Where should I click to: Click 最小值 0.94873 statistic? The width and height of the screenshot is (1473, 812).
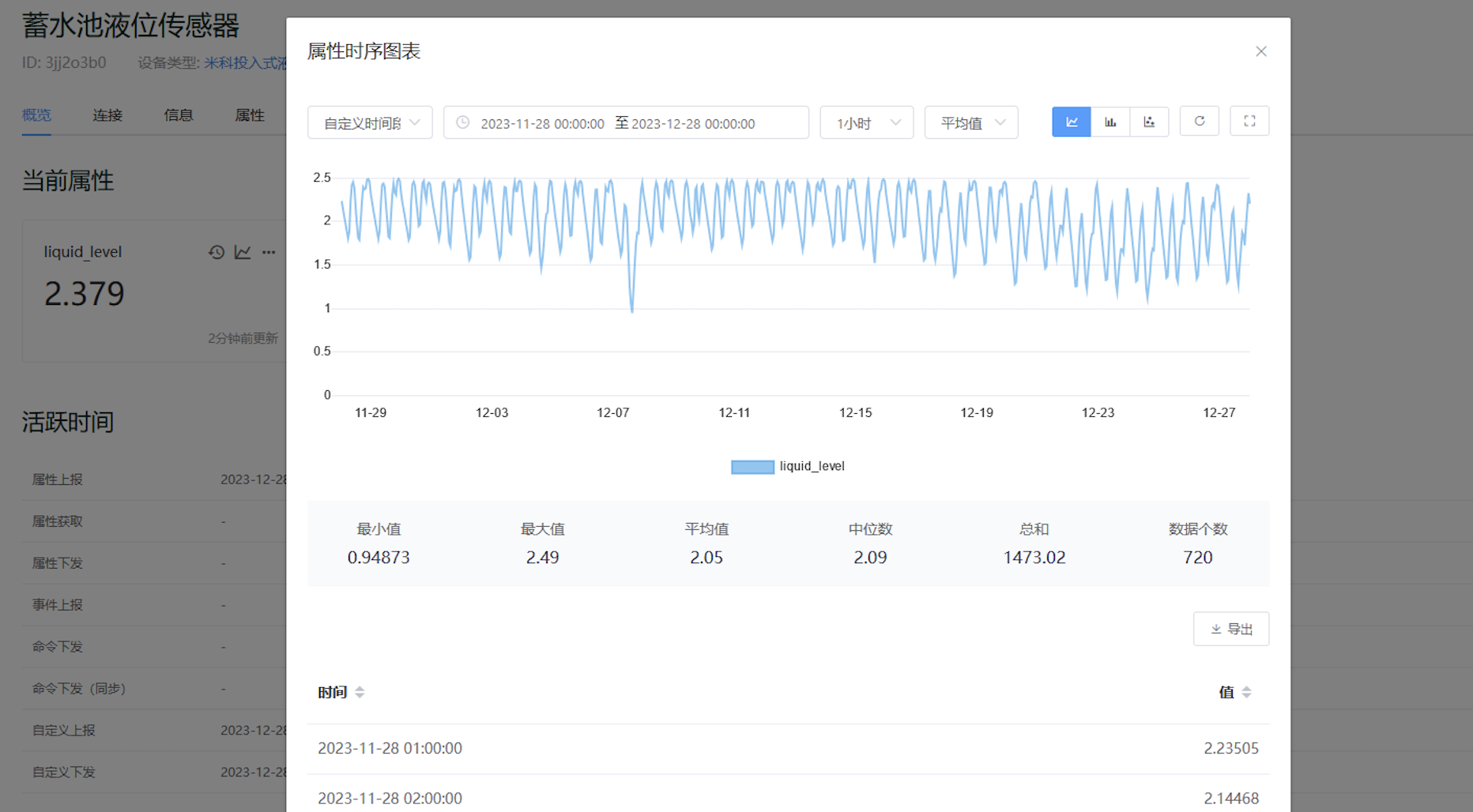[x=379, y=543]
